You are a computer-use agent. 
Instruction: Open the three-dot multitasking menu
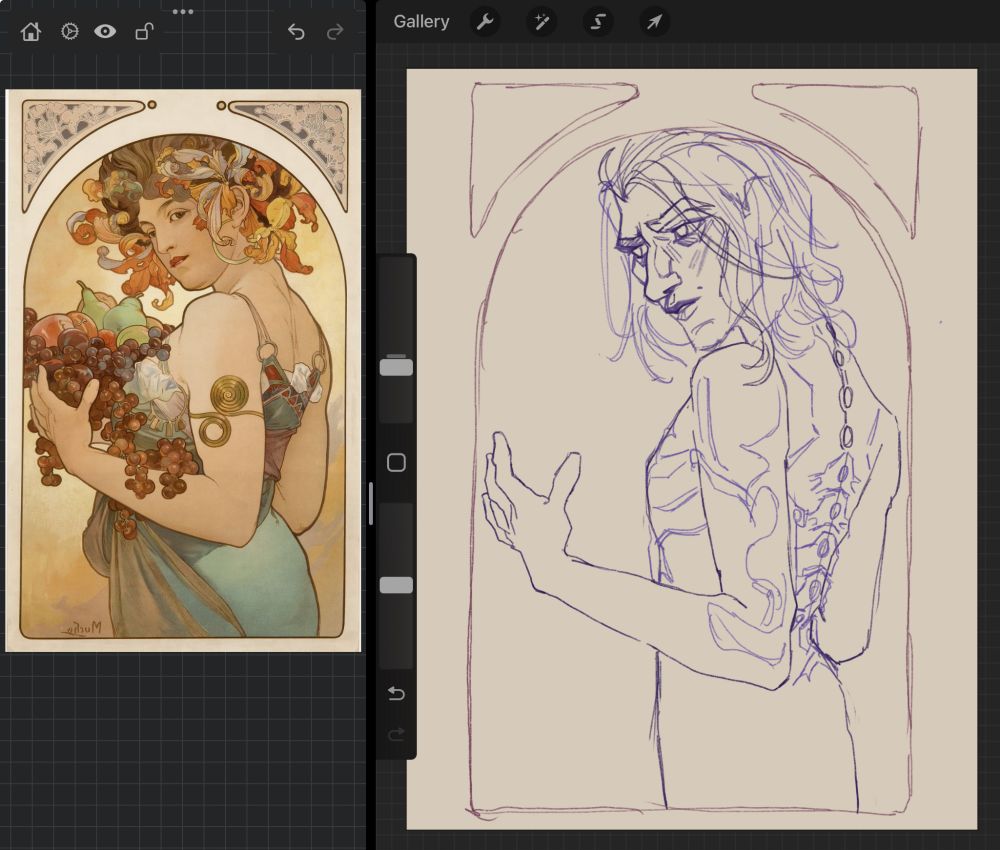point(183,11)
